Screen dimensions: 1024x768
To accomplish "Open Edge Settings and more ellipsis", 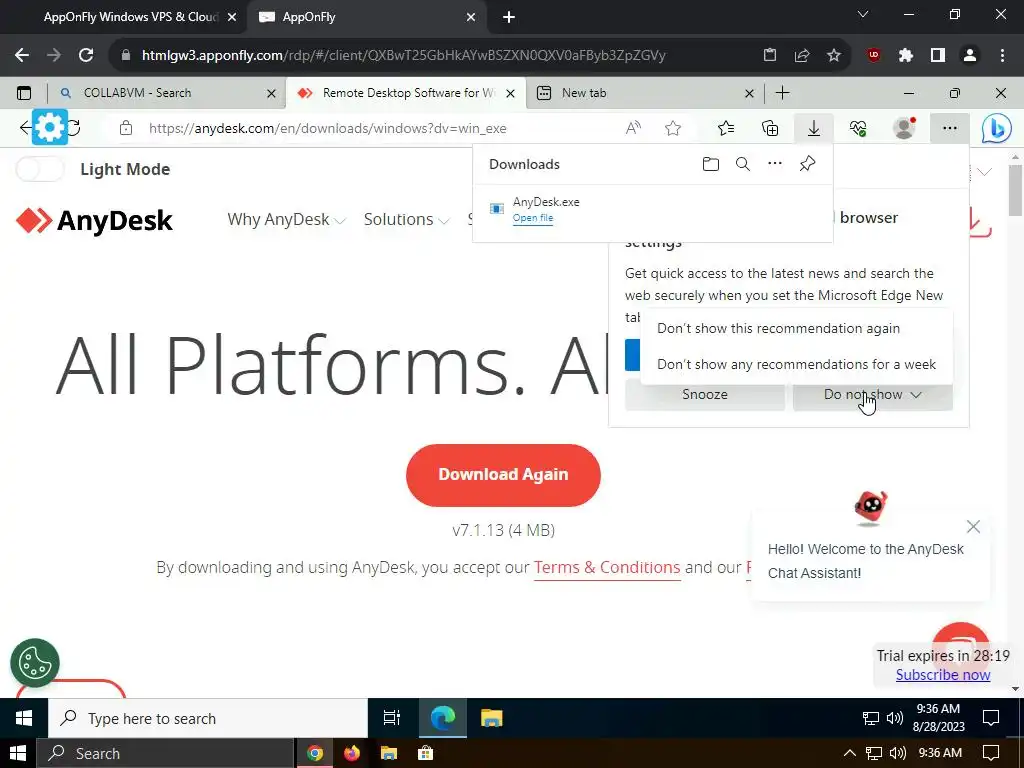I will coord(950,129).
